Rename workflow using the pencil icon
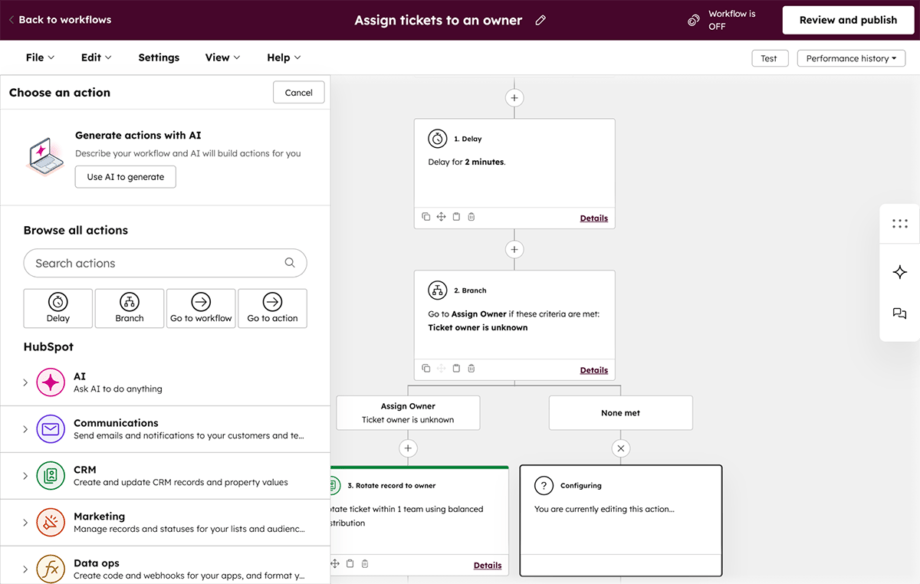 click(540, 19)
